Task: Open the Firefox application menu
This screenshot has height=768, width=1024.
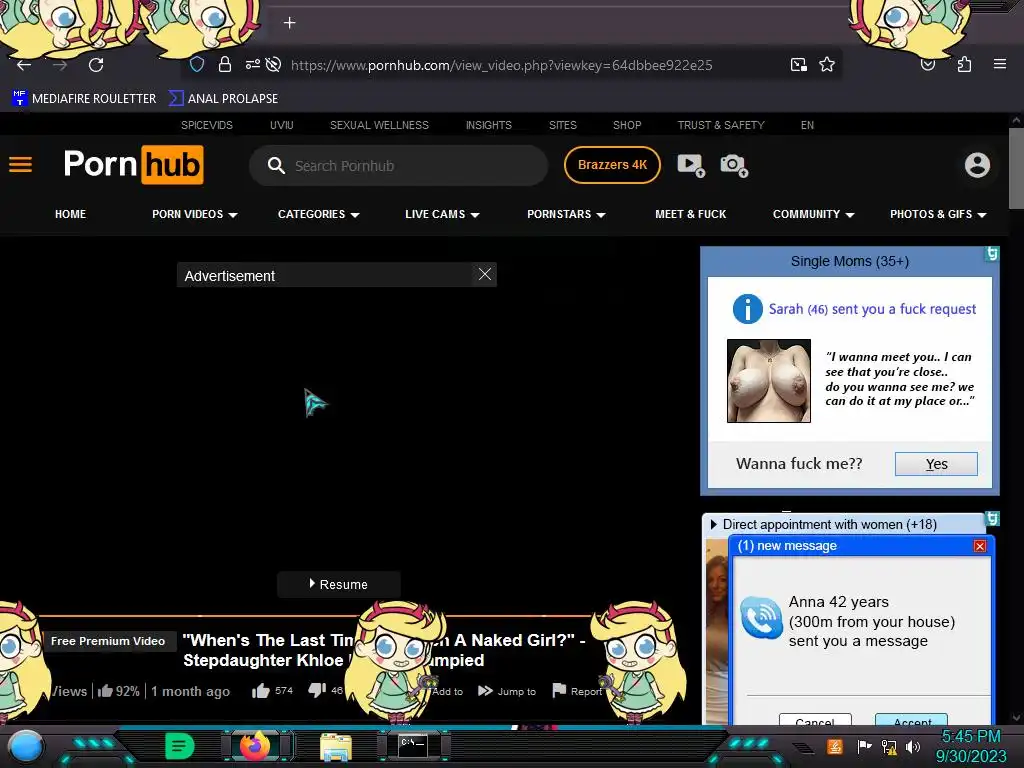Action: (x=1000, y=64)
